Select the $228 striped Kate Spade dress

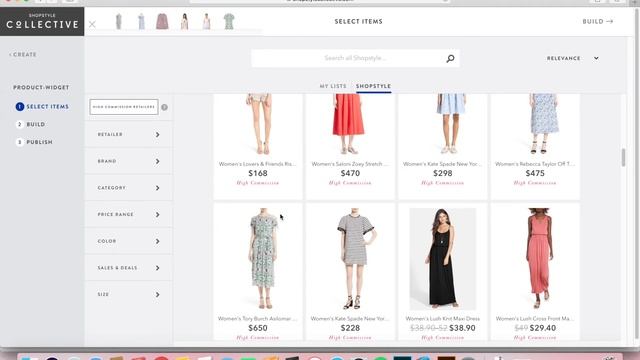click(350, 272)
